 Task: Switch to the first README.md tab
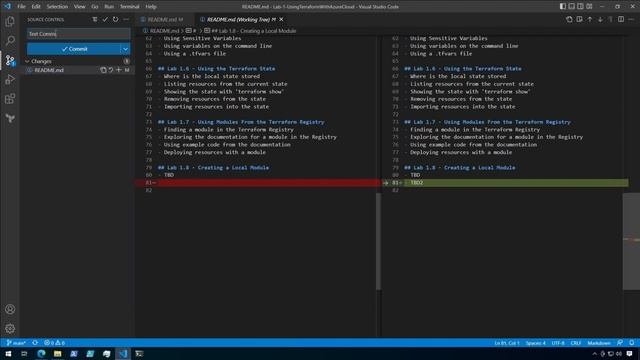164,19
